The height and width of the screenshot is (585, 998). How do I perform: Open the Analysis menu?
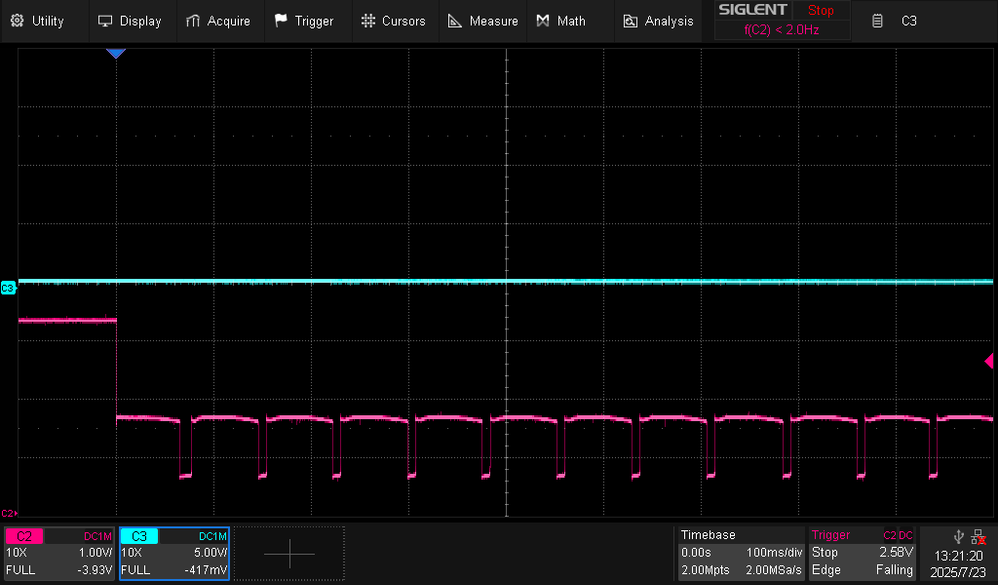point(658,21)
